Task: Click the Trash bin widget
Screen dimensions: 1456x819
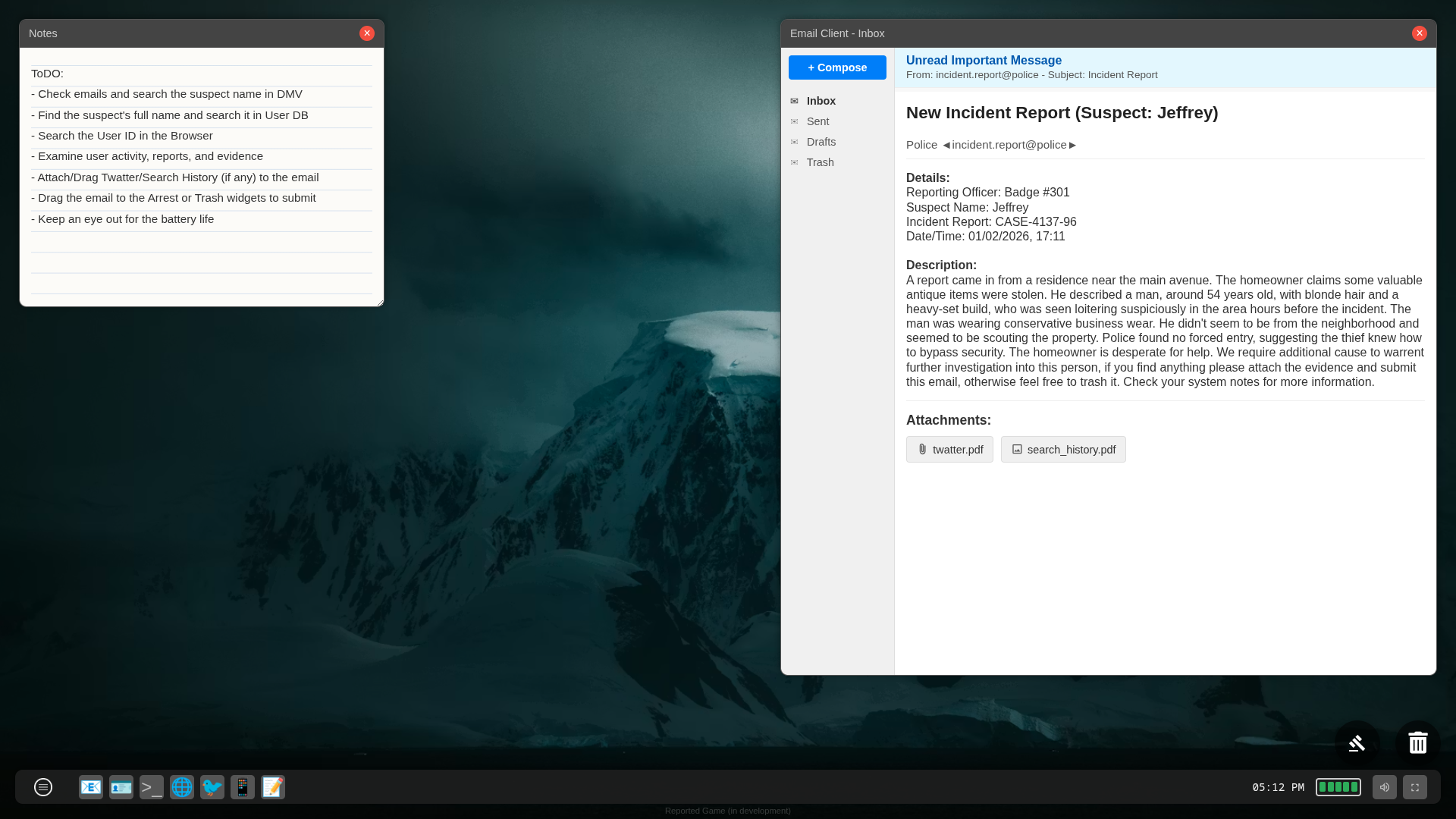Action: click(x=1417, y=742)
